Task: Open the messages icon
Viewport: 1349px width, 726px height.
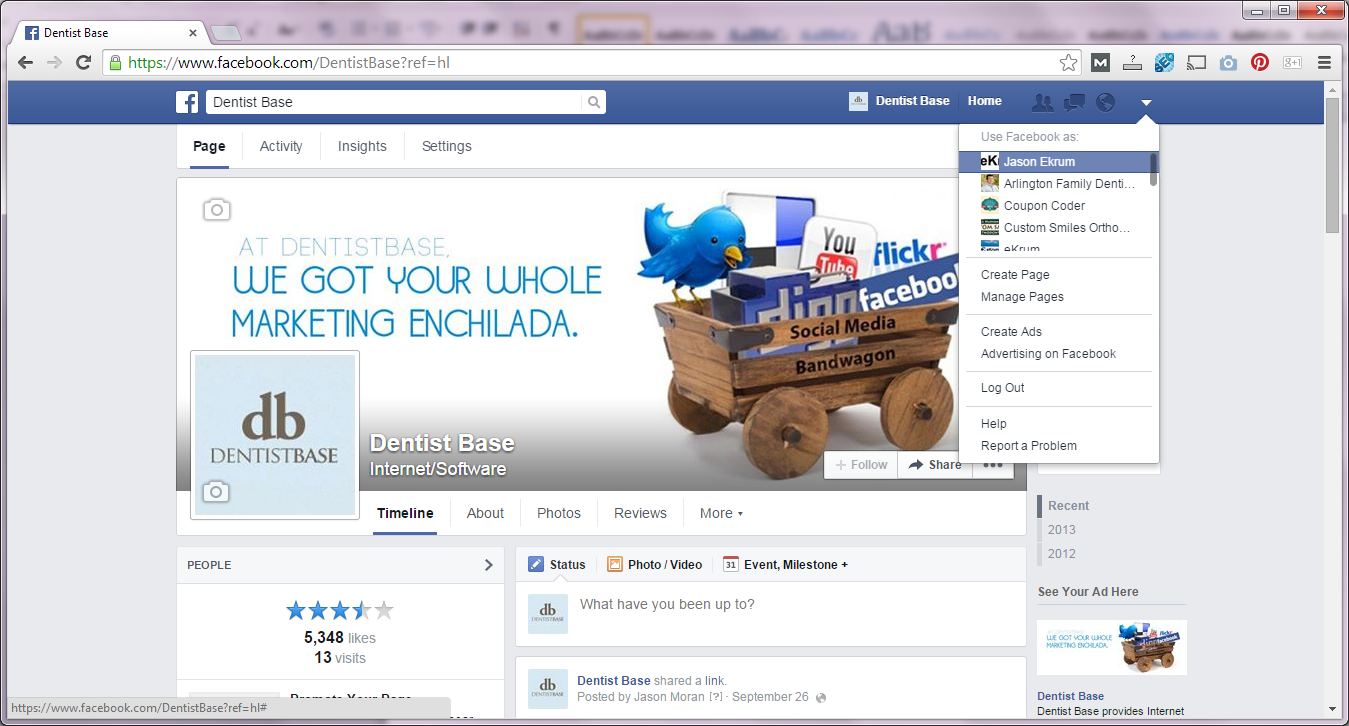Action: coord(1074,101)
